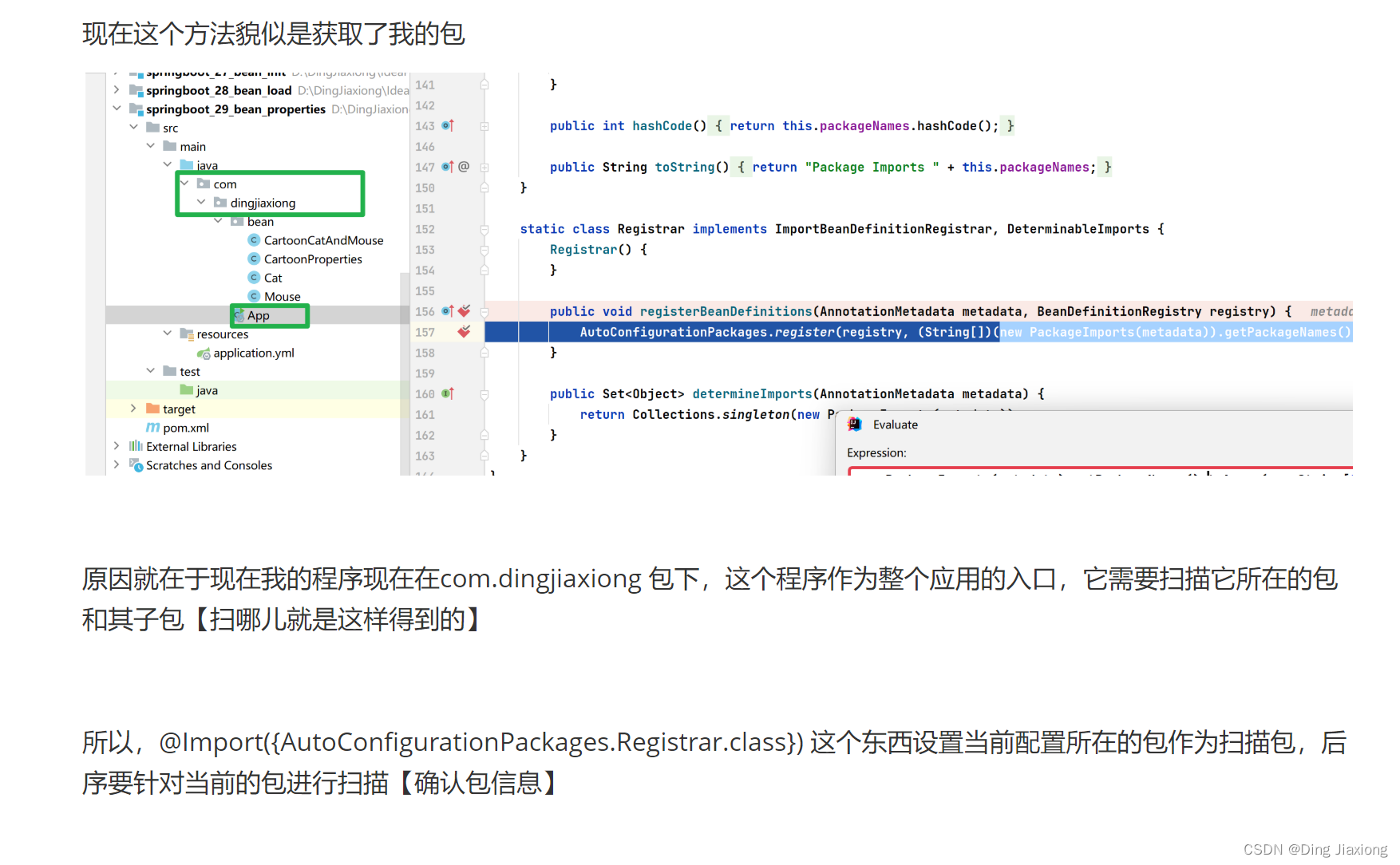The height and width of the screenshot is (865, 1400).
Task: Click the override gutter icon on line 143
Action: coord(448,125)
